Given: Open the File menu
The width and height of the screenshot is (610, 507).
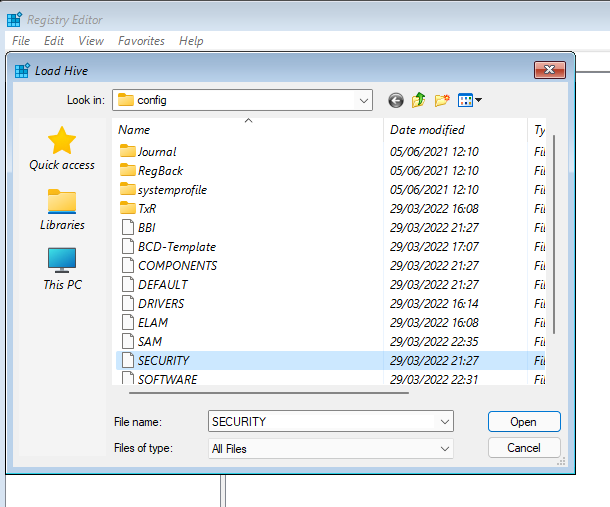Looking at the screenshot, I should coord(21,41).
